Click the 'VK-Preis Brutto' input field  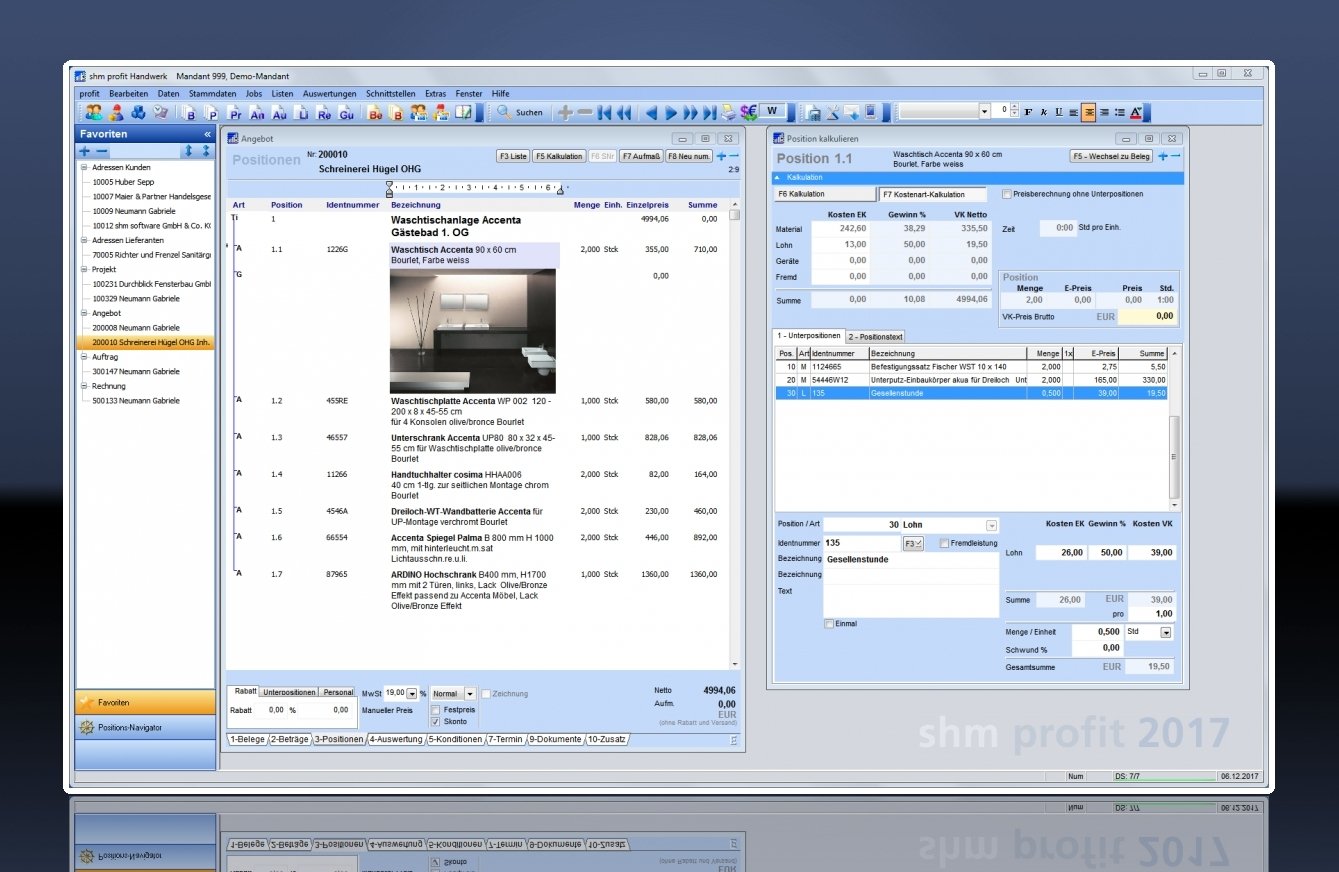pos(1148,316)
